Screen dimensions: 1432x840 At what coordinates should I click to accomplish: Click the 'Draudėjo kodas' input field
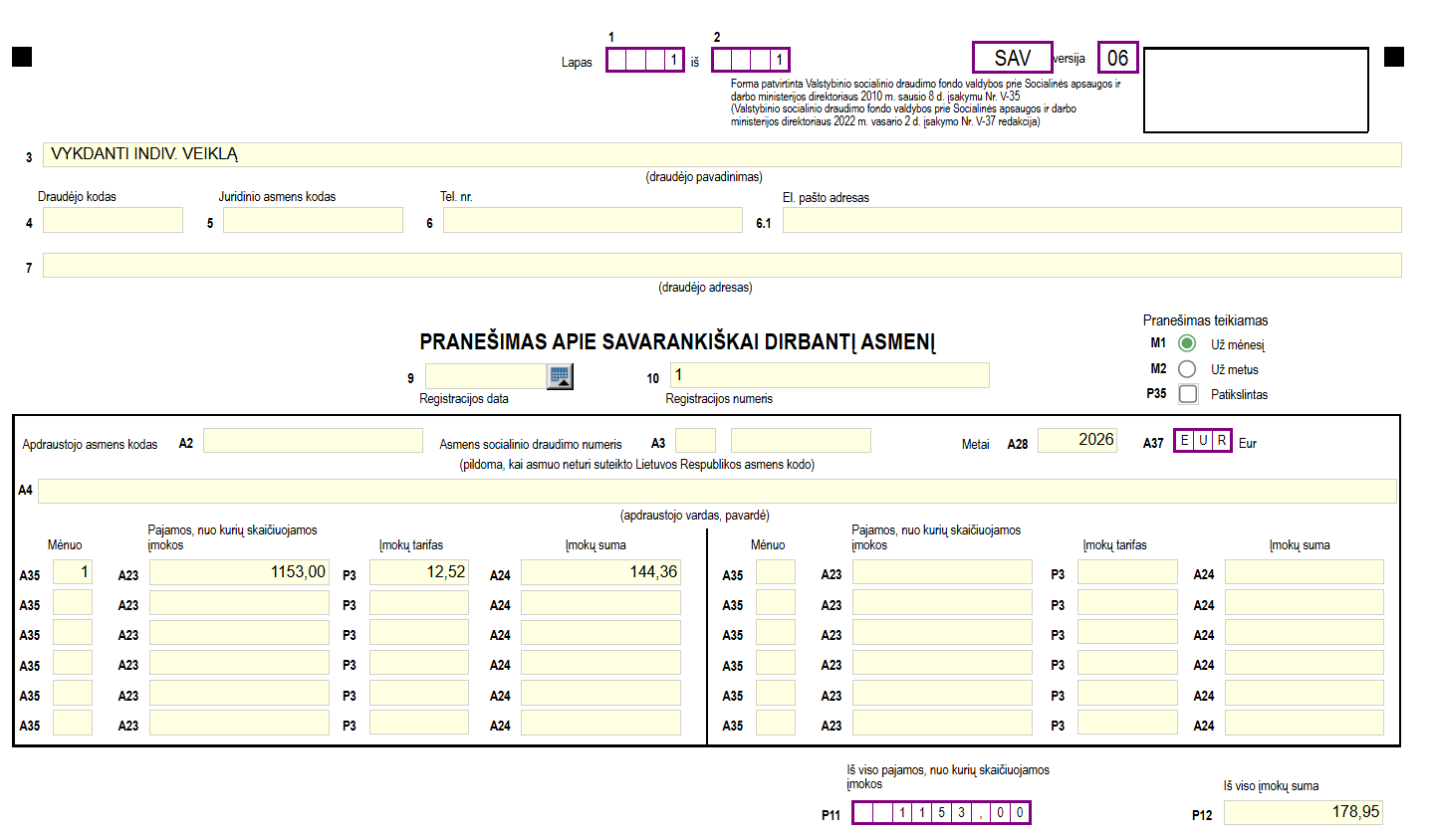pyautogui.click(x=113, y=220)
